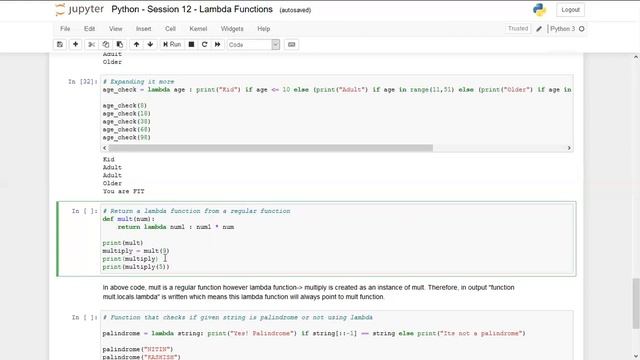Image resolution: width=640 pixels, height=360 pixels.
Task: Click the page vertical scrollbar thumb
Action: 636,303
